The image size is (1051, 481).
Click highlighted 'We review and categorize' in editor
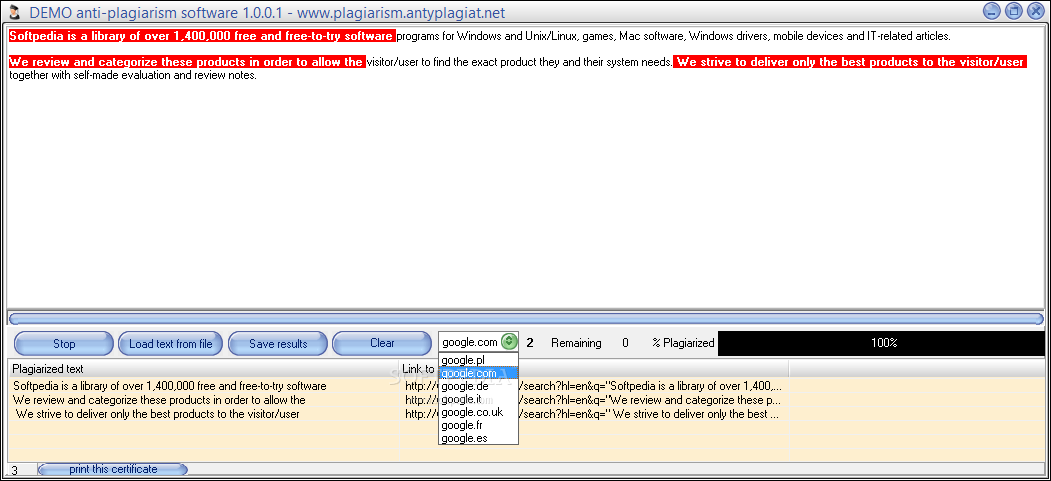186,62
